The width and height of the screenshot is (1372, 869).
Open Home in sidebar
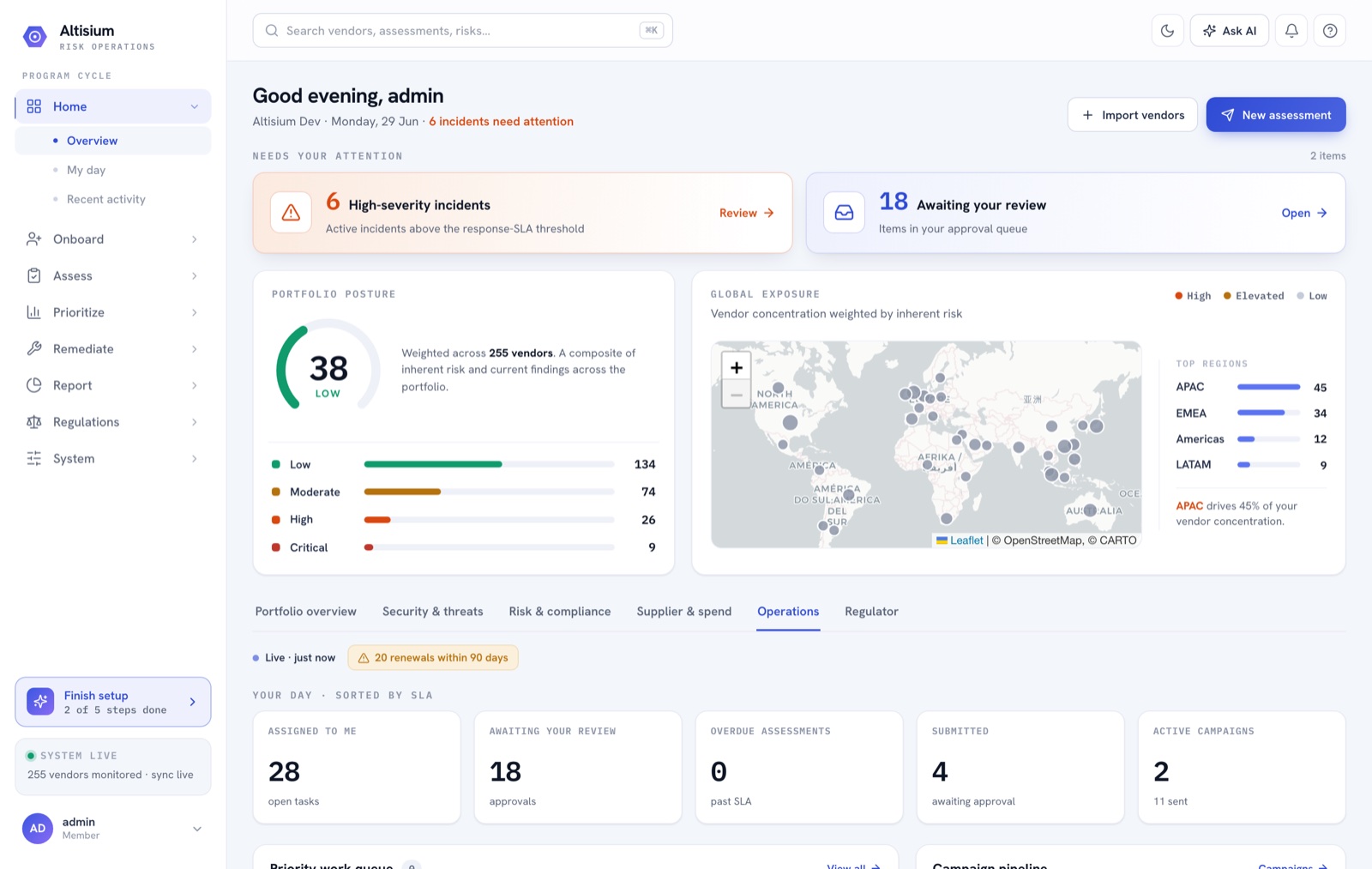(112, 106)
